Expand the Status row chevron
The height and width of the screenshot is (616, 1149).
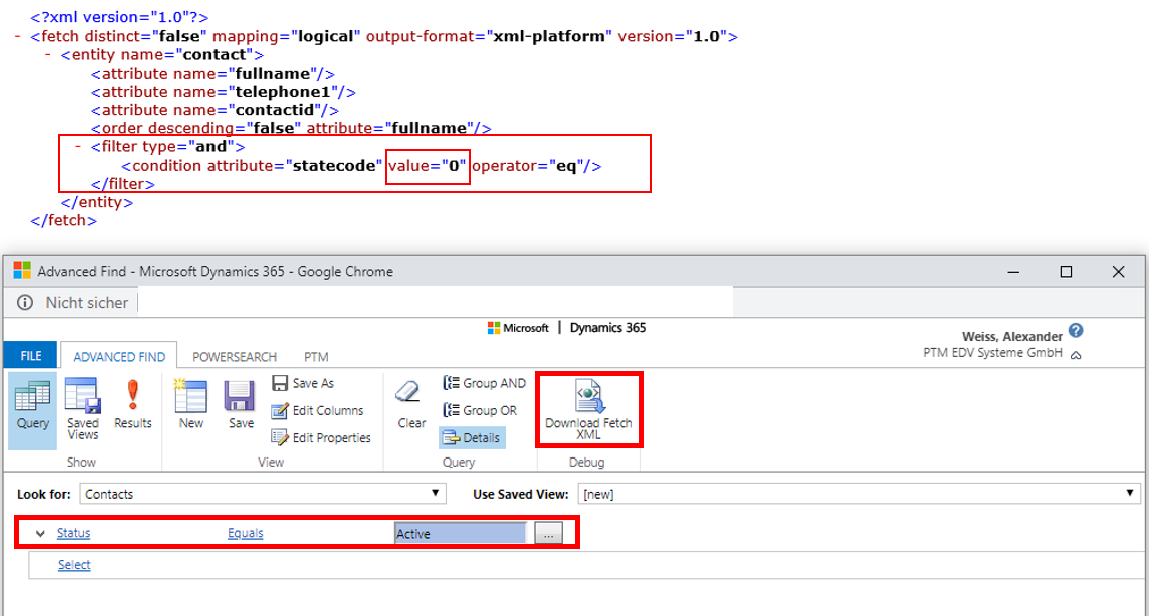click(40, 534)
